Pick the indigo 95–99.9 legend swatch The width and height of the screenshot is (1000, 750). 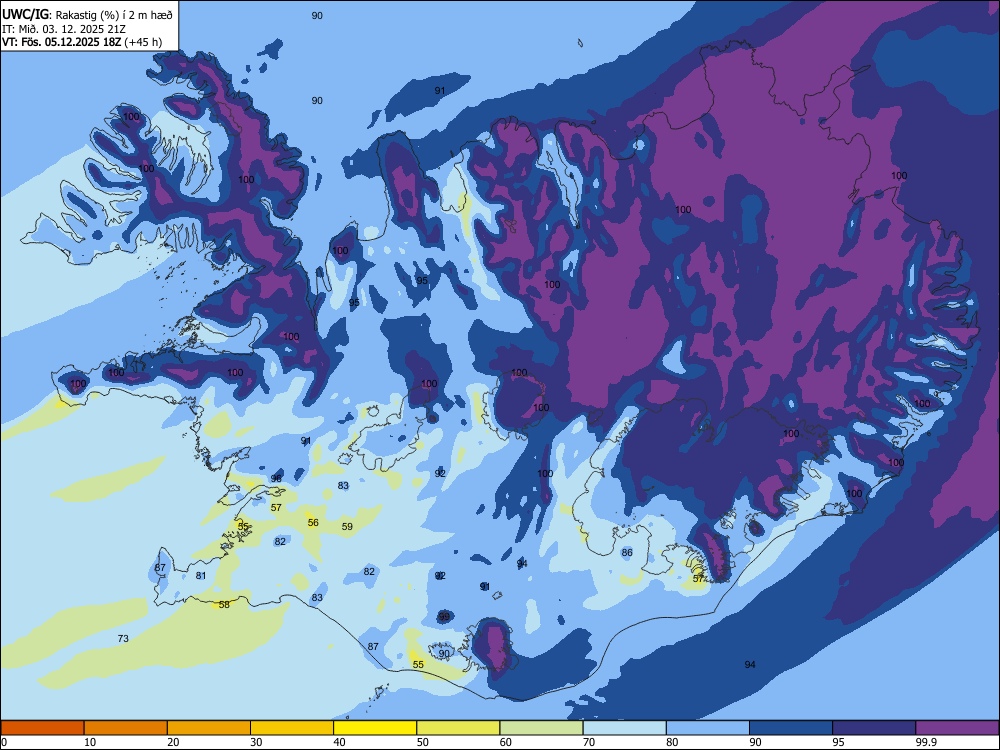coord(874,728)
